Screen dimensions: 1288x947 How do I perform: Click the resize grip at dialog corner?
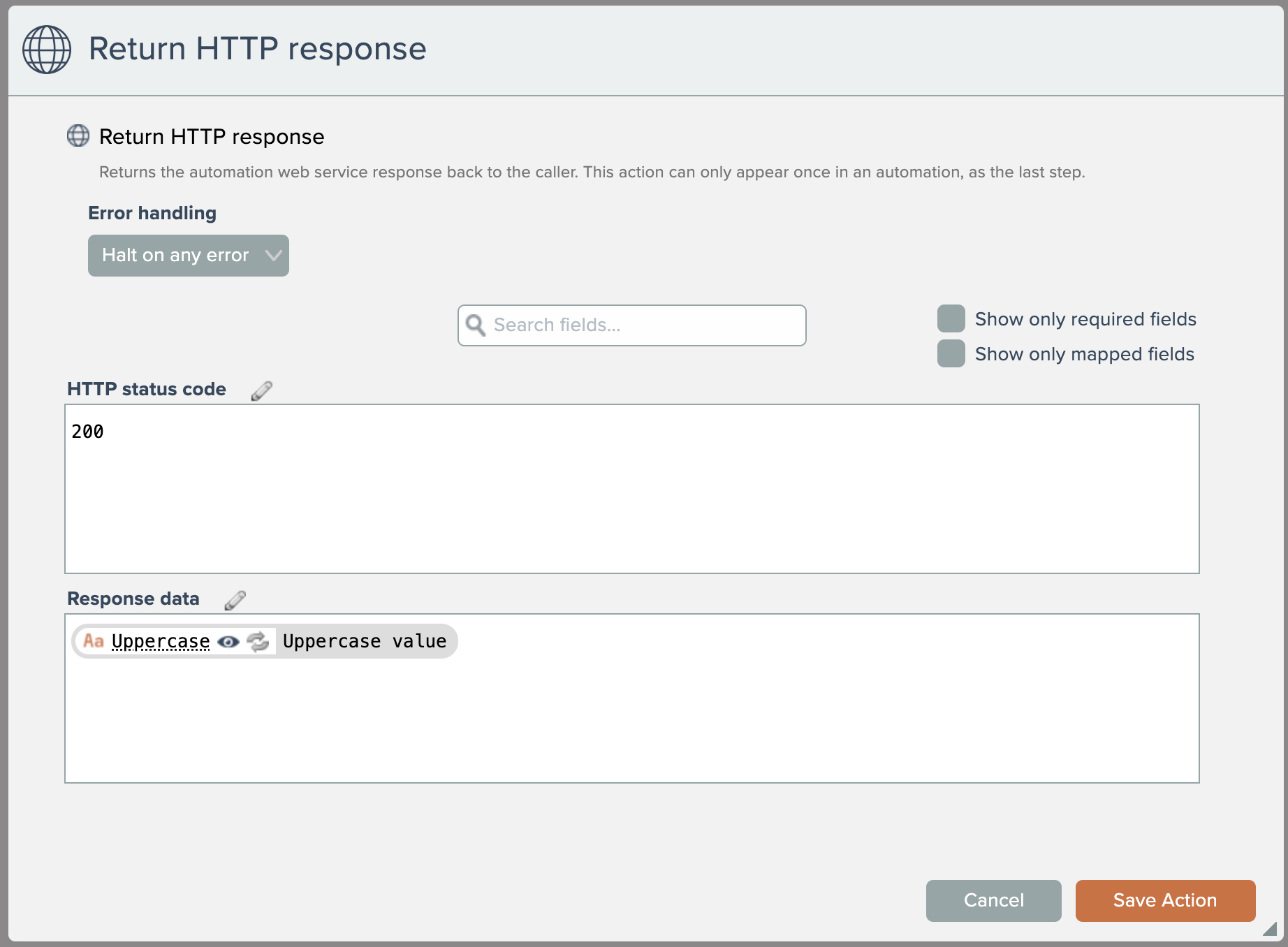[x=1269, y=929]
